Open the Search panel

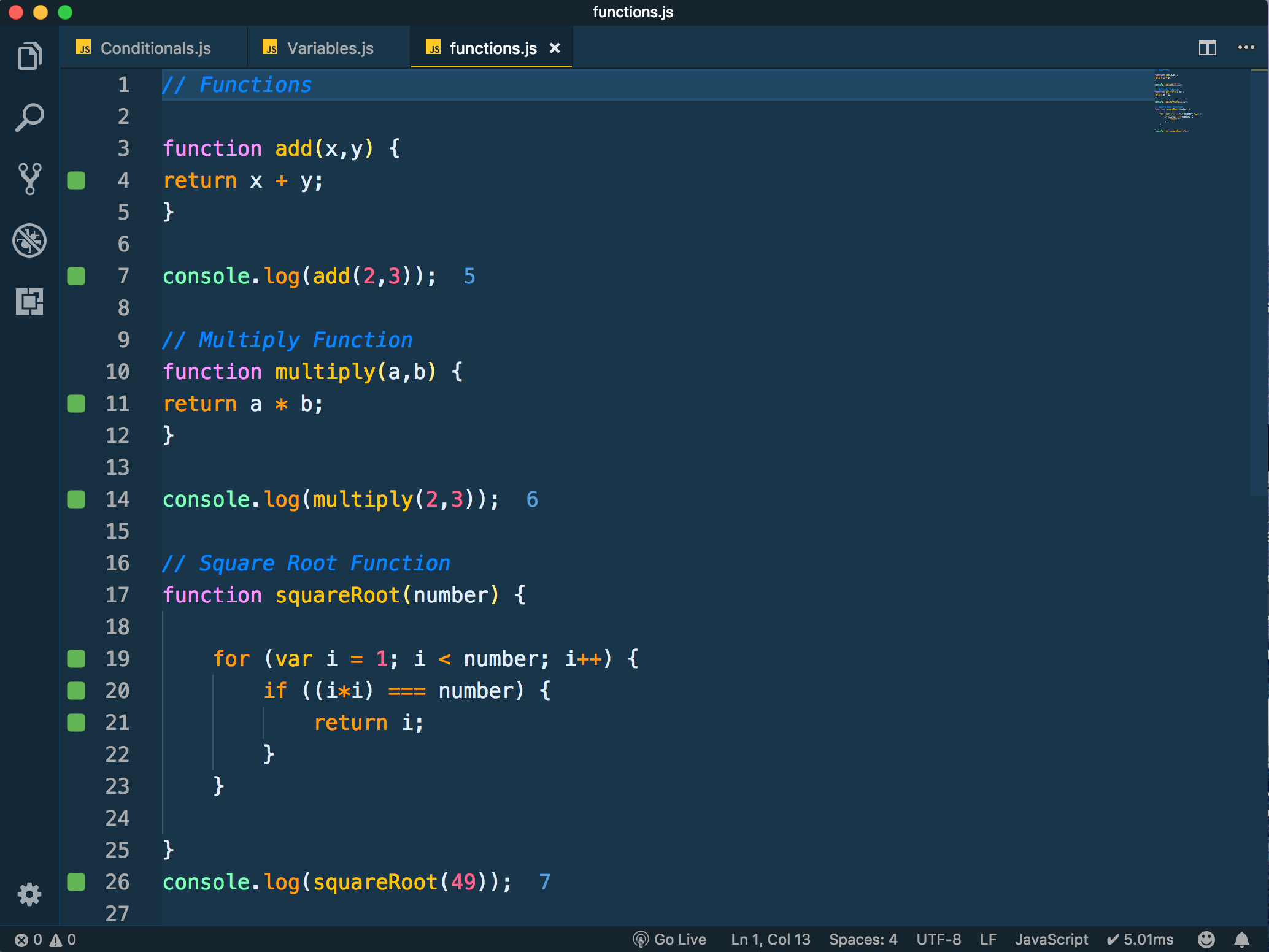click(29, 118)
